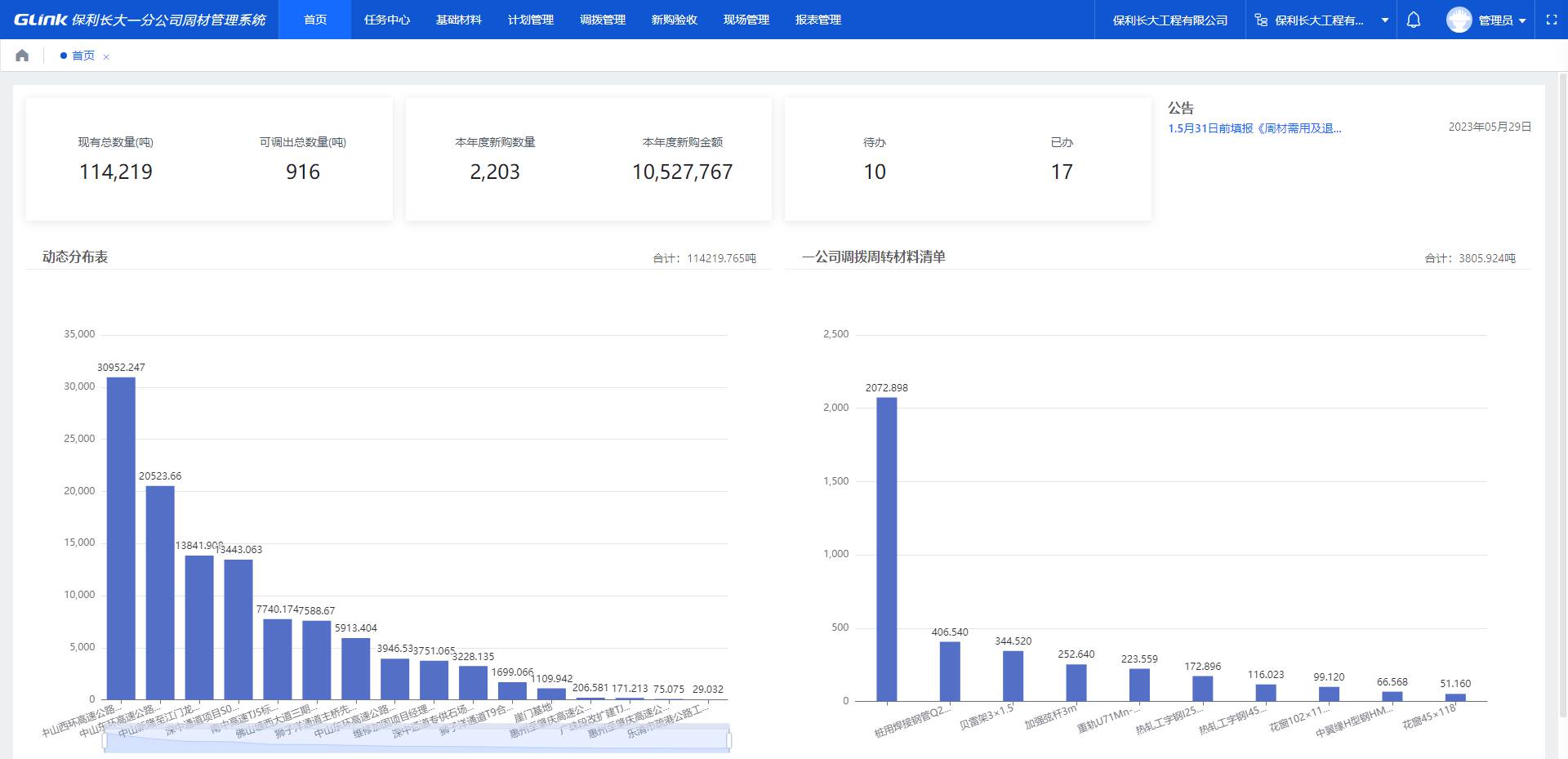Image resolution: width=1568 pixels, height=759 pixels.
Task: Open announcement link about 5月31日前填报
Action: click(x=1254, y=128)
